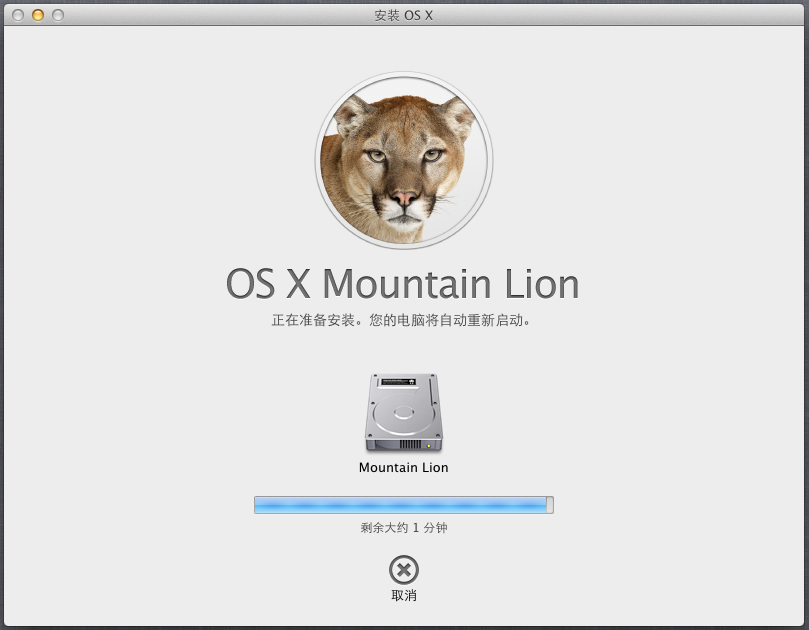Click the circled X cancel icon
The image size is (809, 630).
(403, 570)
